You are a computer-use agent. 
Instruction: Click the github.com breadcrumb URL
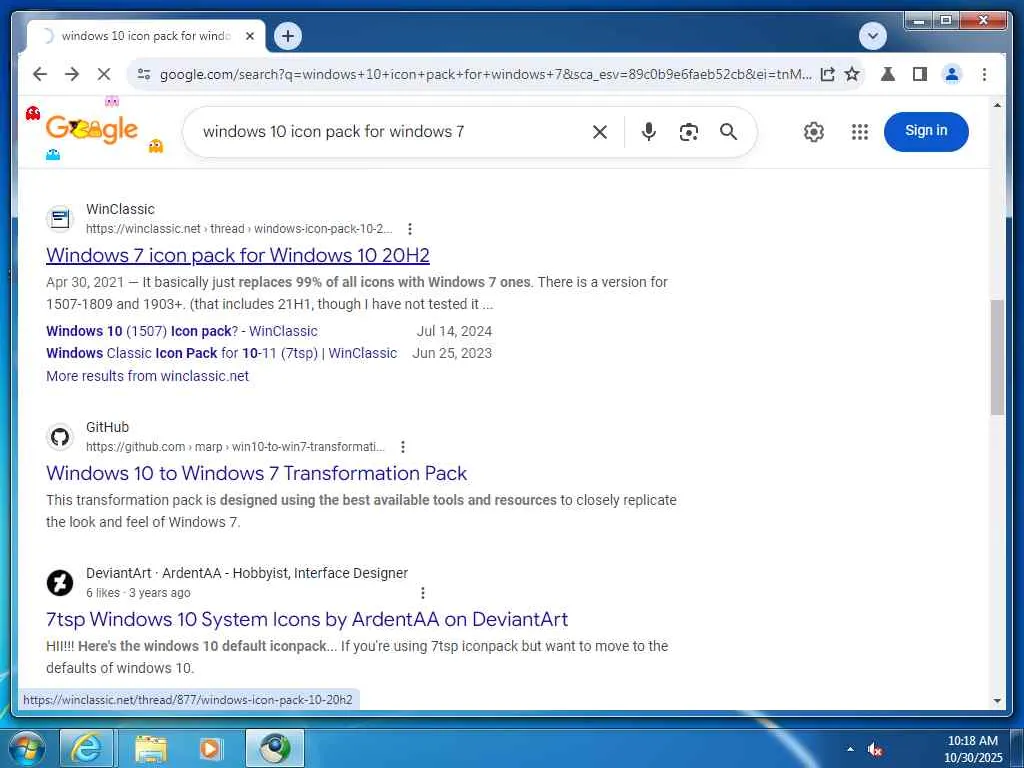point(235,447)
